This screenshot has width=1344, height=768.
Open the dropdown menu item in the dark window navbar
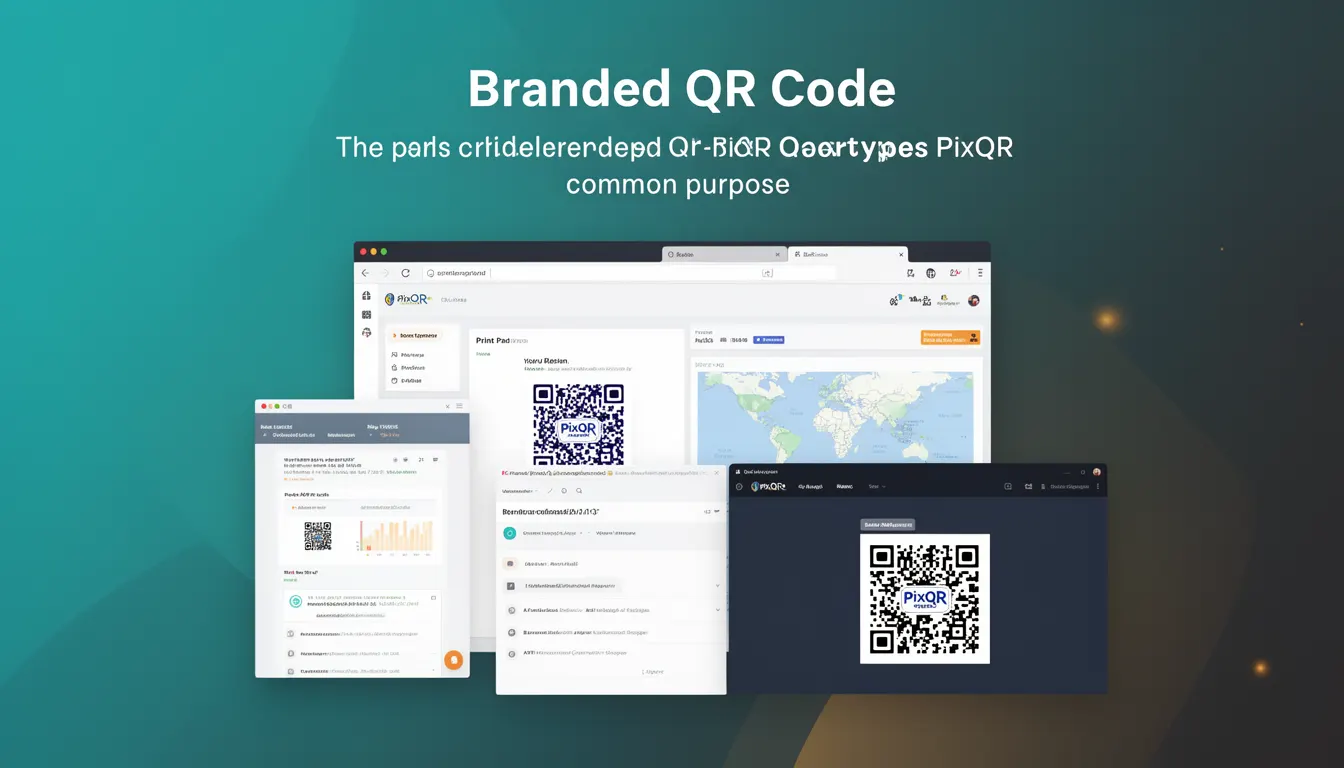(x=877, y=487)
